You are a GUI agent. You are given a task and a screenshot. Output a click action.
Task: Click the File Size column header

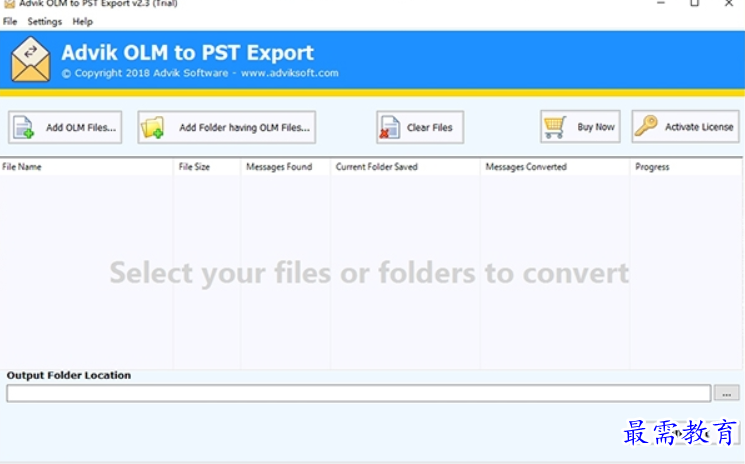coord(207,167)
